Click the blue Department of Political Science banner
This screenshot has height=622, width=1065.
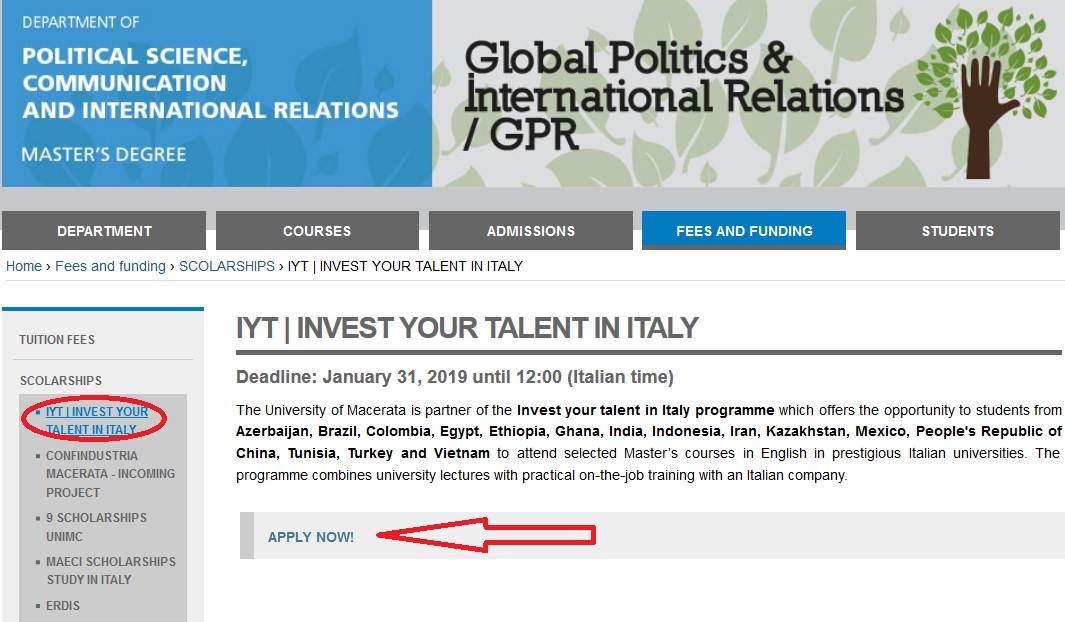point(217,93)
